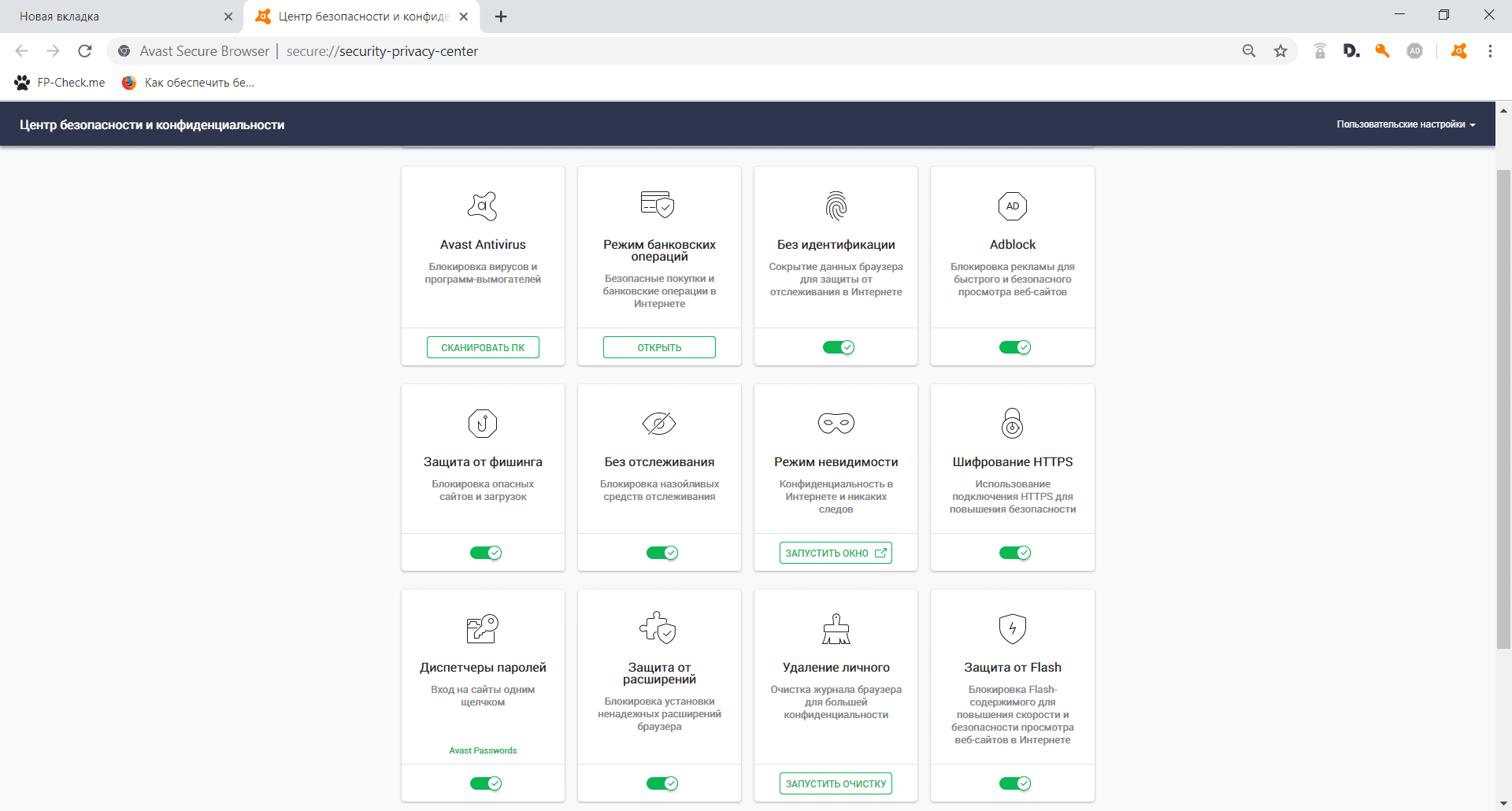Click the Avast Antivirus card icon

pos(483,206)
